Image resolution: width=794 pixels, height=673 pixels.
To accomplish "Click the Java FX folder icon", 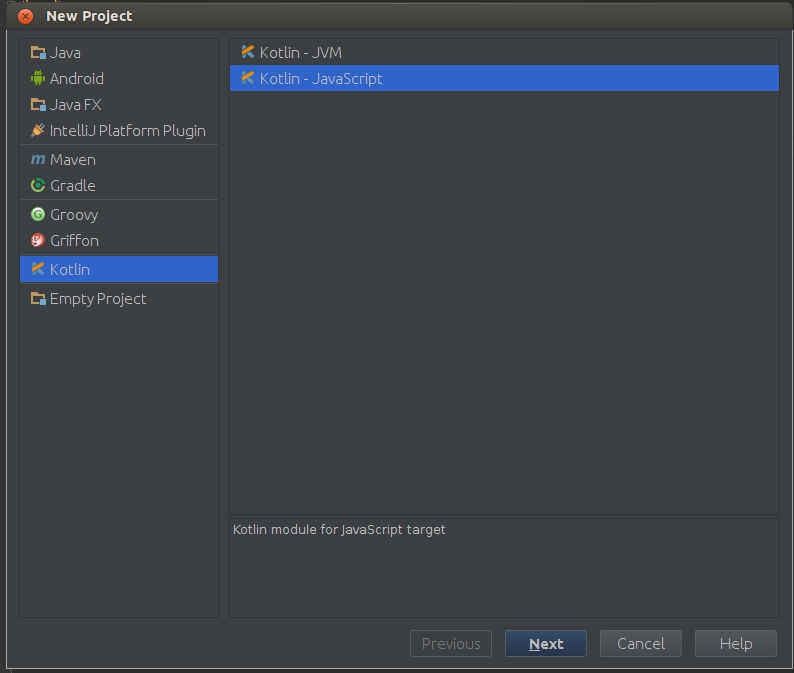I will click(x=38, y=105).
